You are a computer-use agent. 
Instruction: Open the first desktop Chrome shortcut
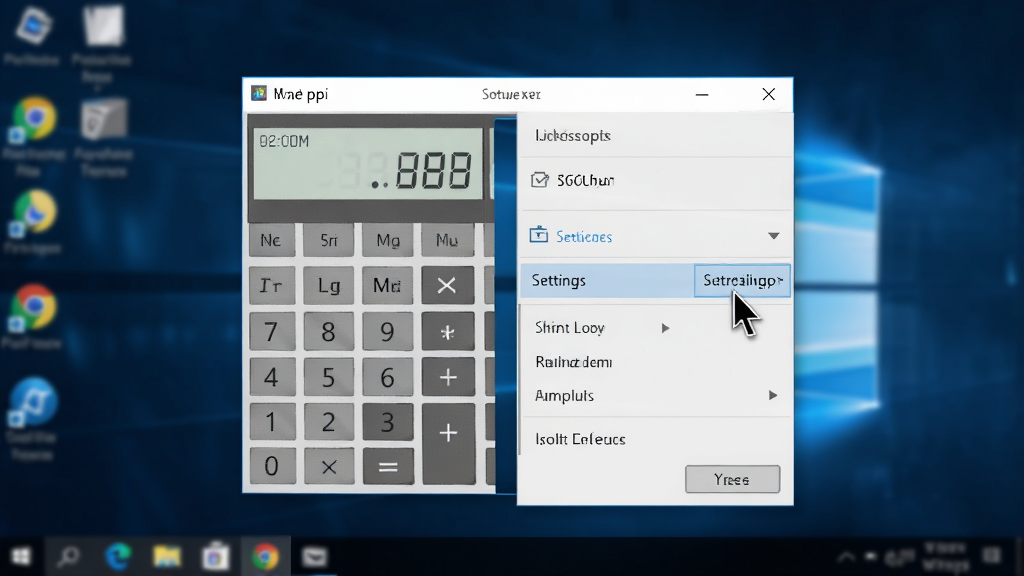point(34,121)
